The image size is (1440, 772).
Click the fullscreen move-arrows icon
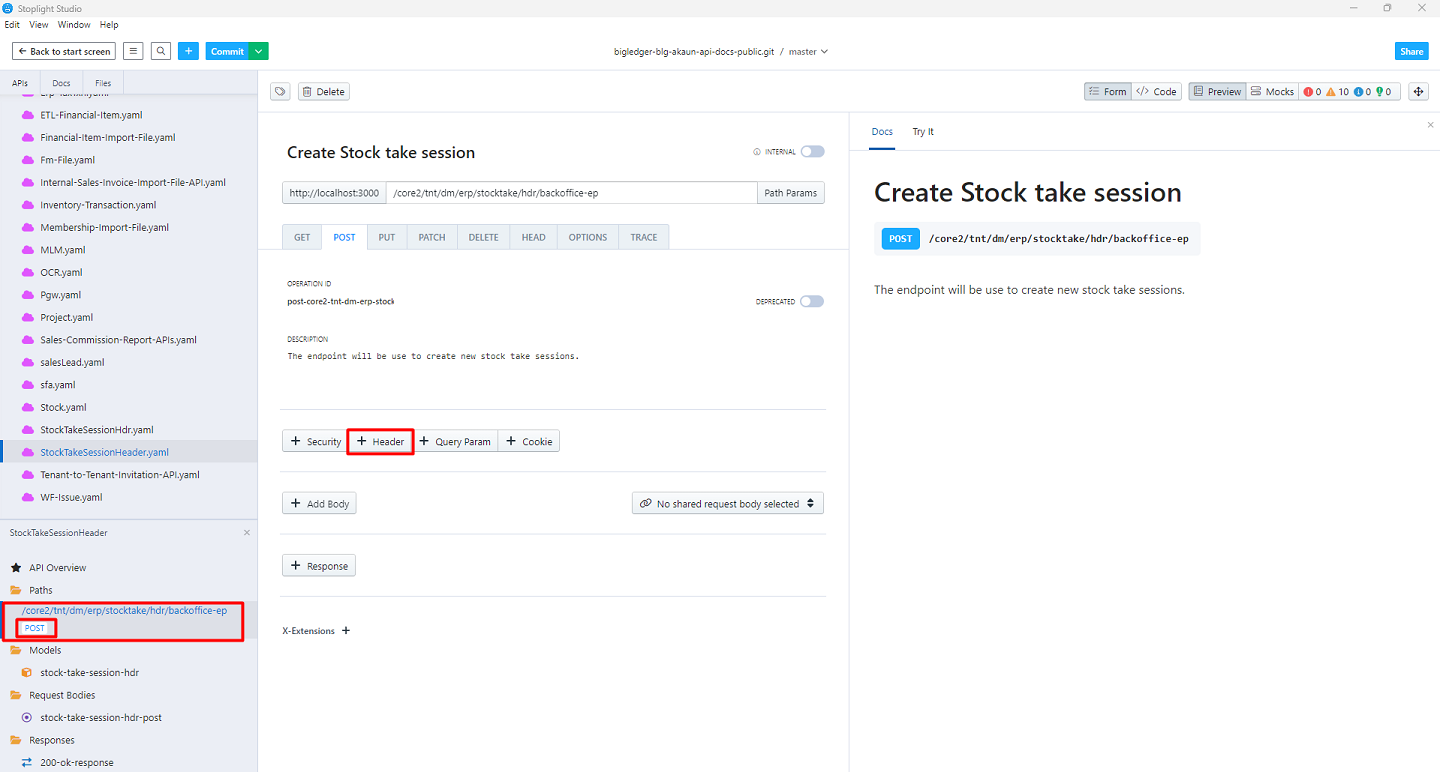coord(1417,92)
